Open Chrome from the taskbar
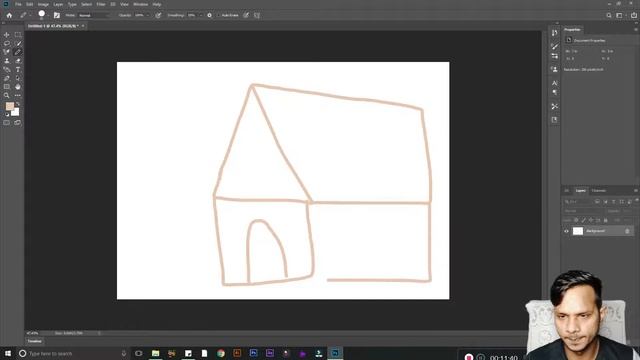 (221, 353)
